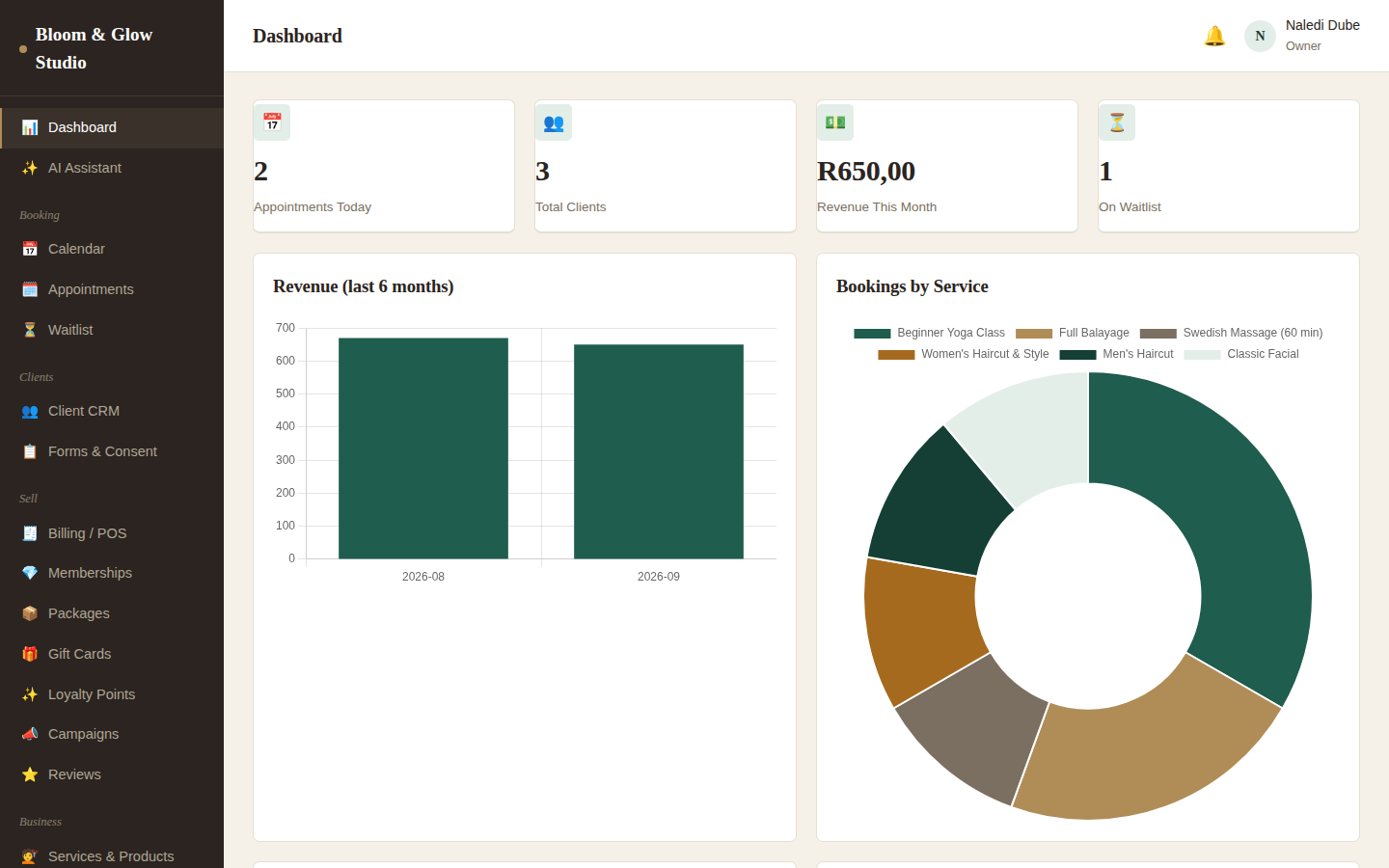Click the Campaigns megaphone icon
Viewport: 1389px width, 868px height.
click(30, 734)
